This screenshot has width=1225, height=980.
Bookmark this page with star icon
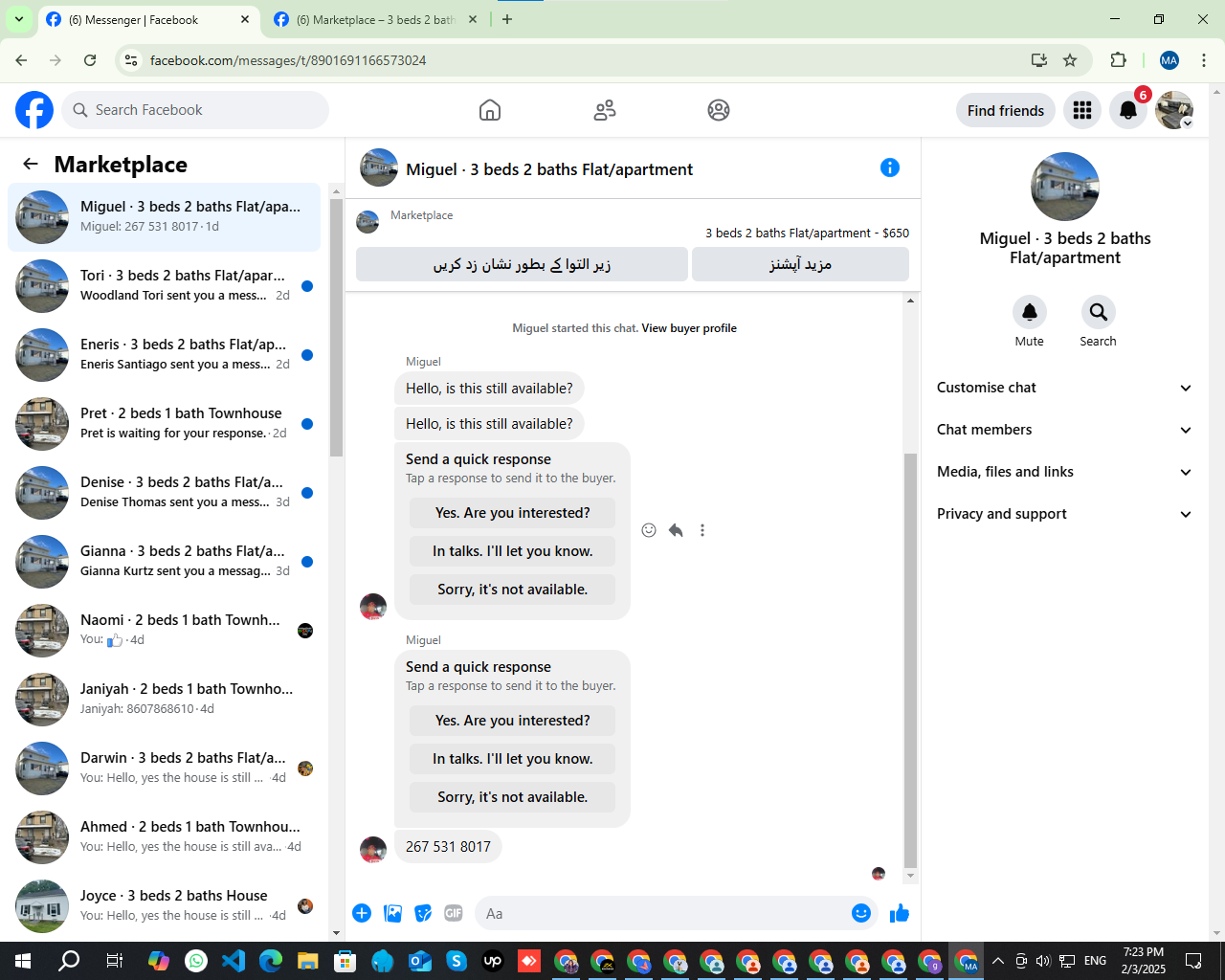click(1070, 60)
